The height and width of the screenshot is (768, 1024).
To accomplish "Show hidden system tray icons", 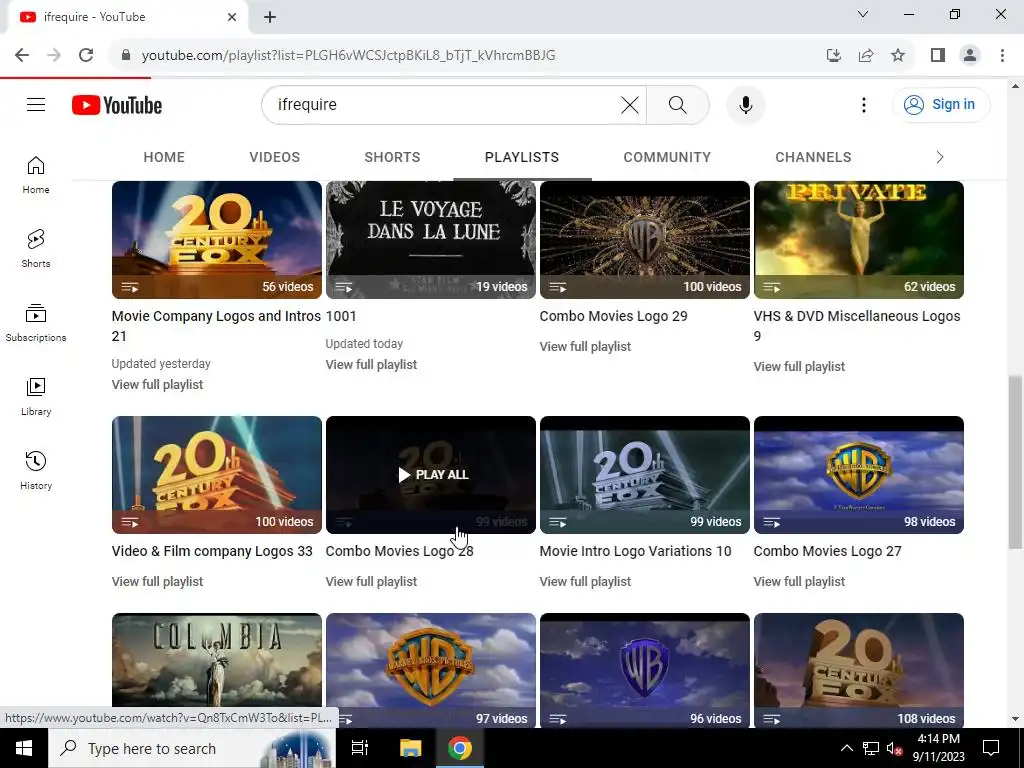I will coord(846,748).
